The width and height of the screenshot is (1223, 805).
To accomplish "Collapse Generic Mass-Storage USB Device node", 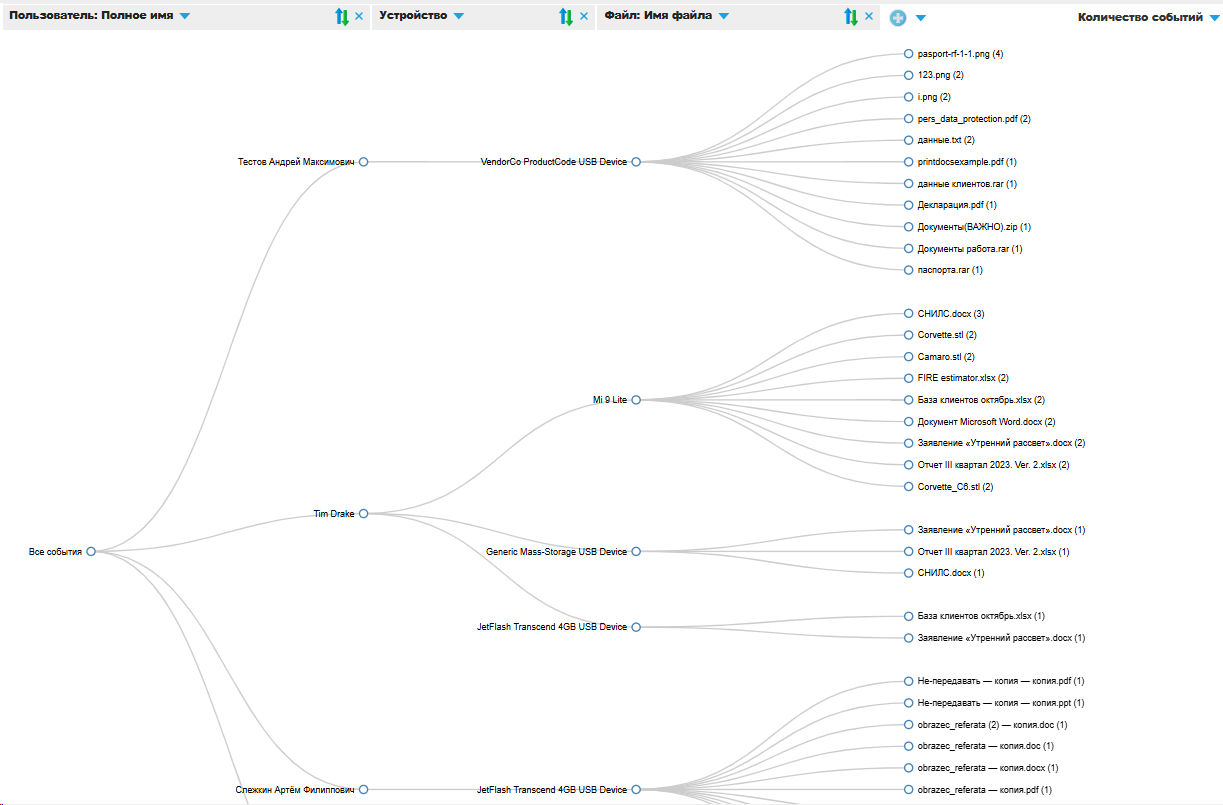I will 636,551.
